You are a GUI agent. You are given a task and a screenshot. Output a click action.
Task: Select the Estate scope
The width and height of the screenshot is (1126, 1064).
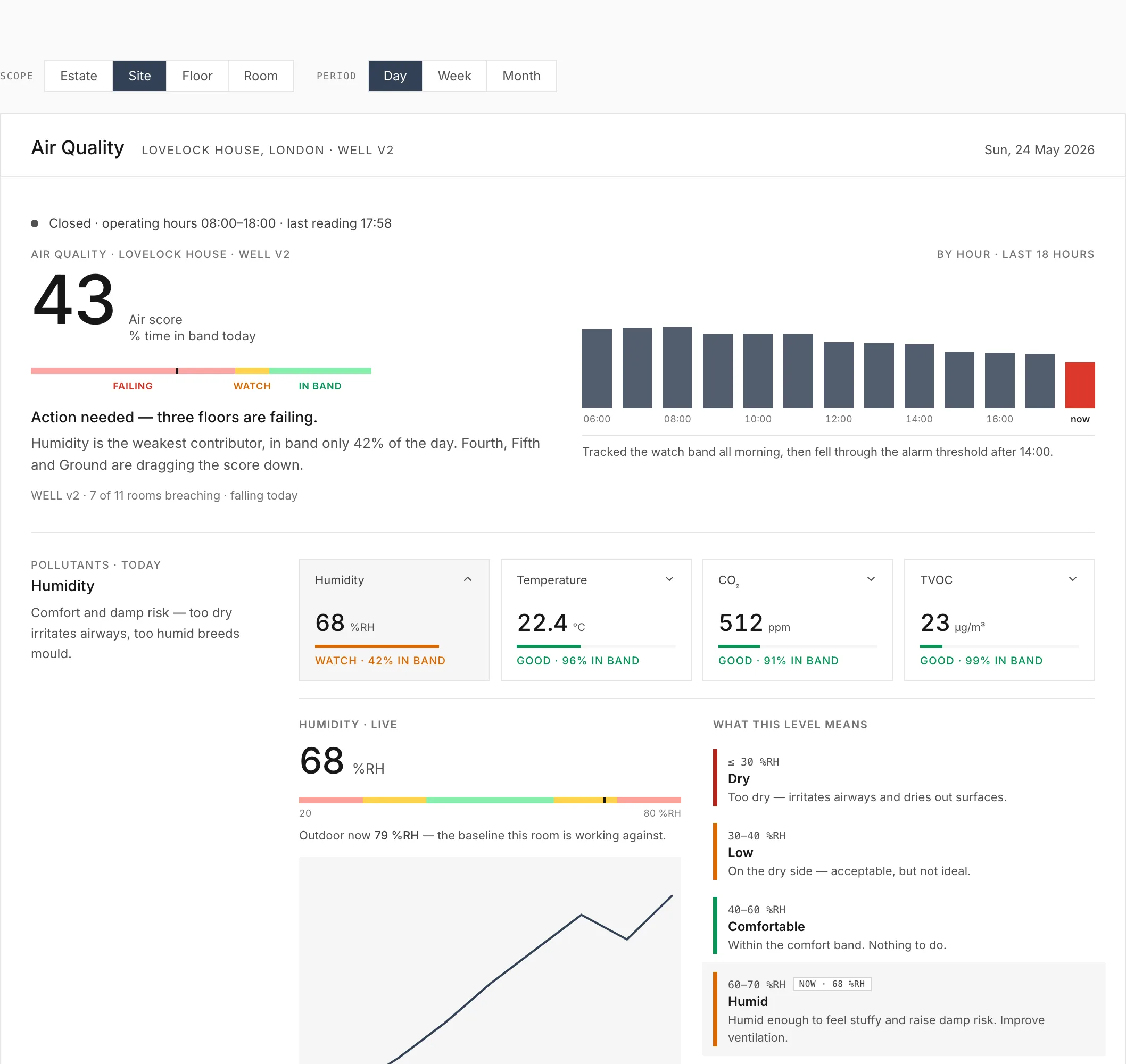tap(79, 76)
